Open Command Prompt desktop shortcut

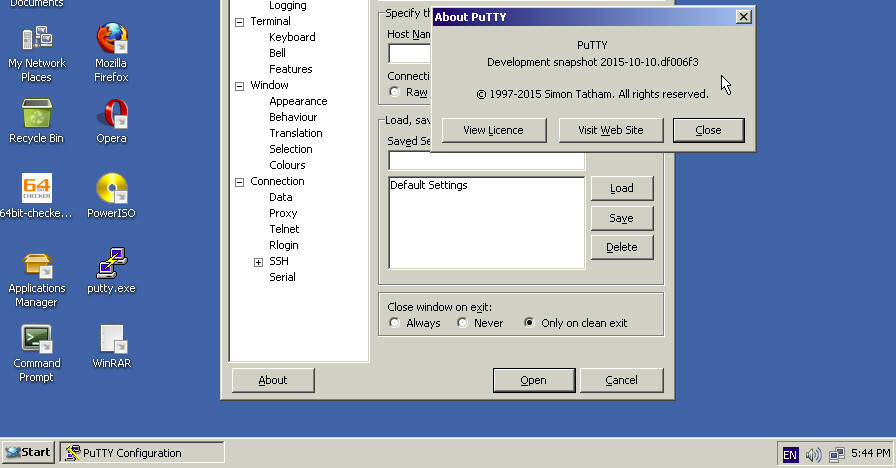point(37,354)
